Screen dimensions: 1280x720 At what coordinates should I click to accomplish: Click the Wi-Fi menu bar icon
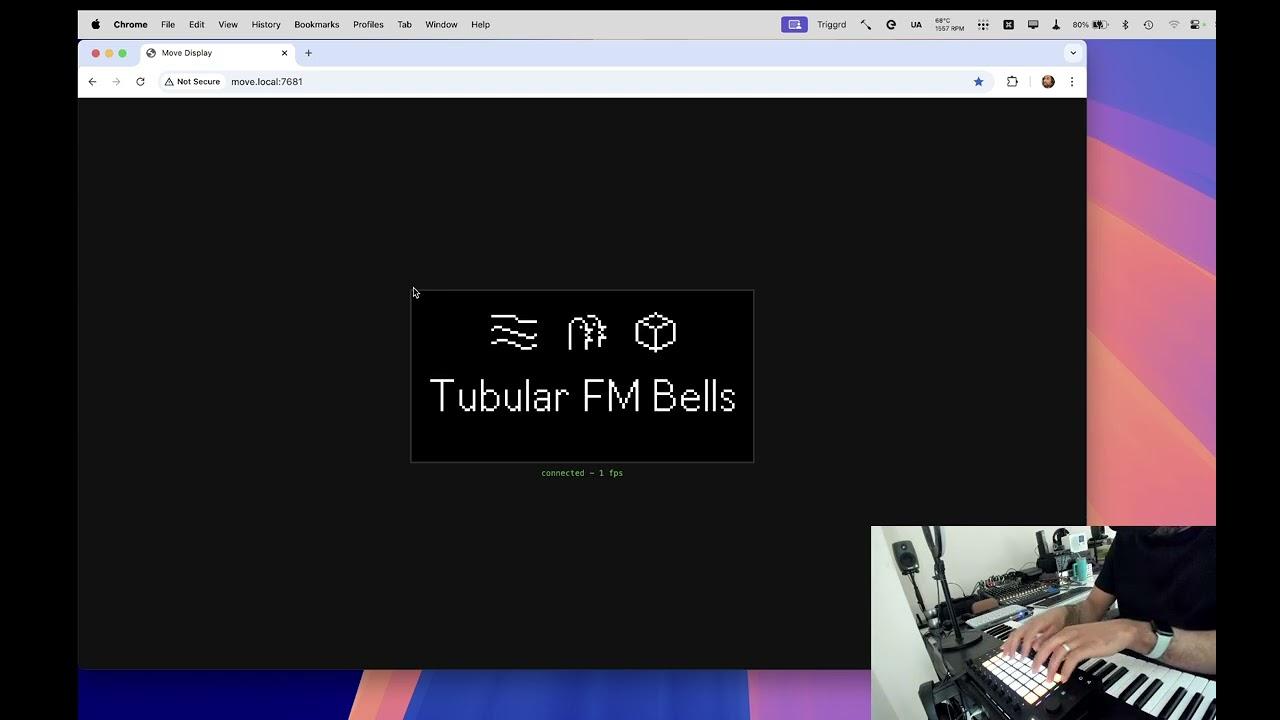(x=1174, y=24)
